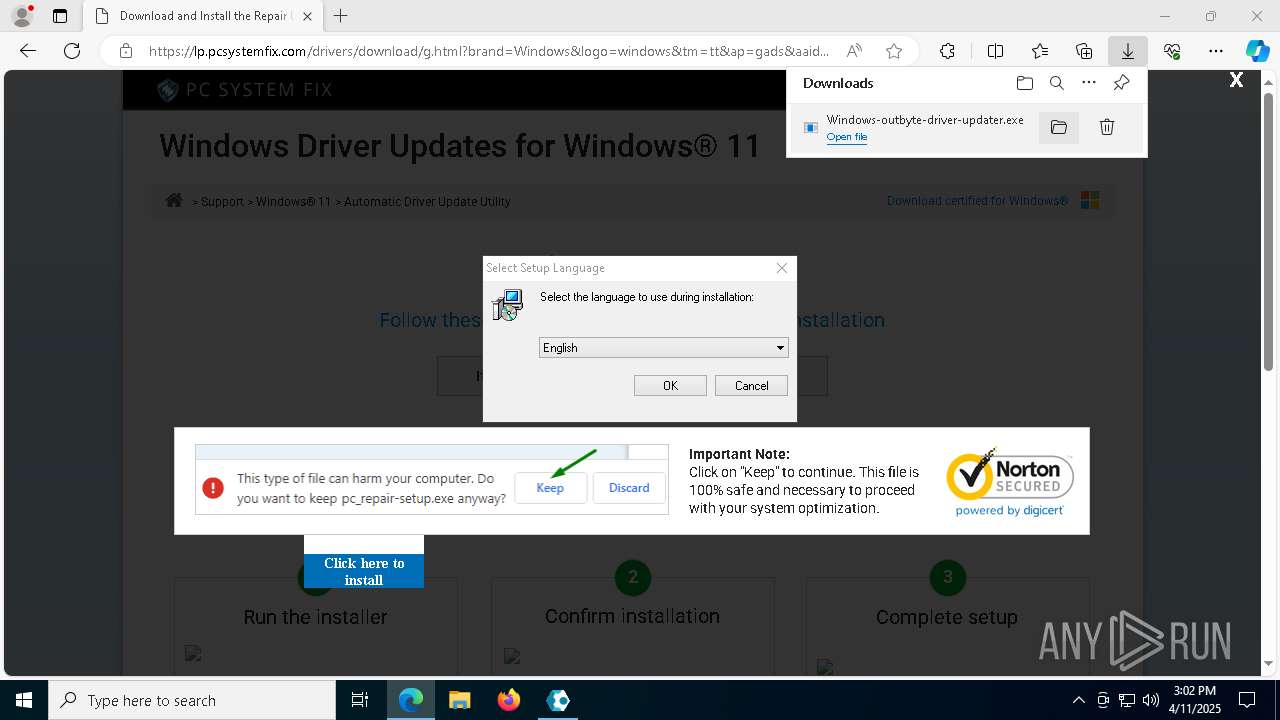The image size is (1280, 720).
Task: Click OK in Setup Language dialog
Action: click(x=670, y=386)
